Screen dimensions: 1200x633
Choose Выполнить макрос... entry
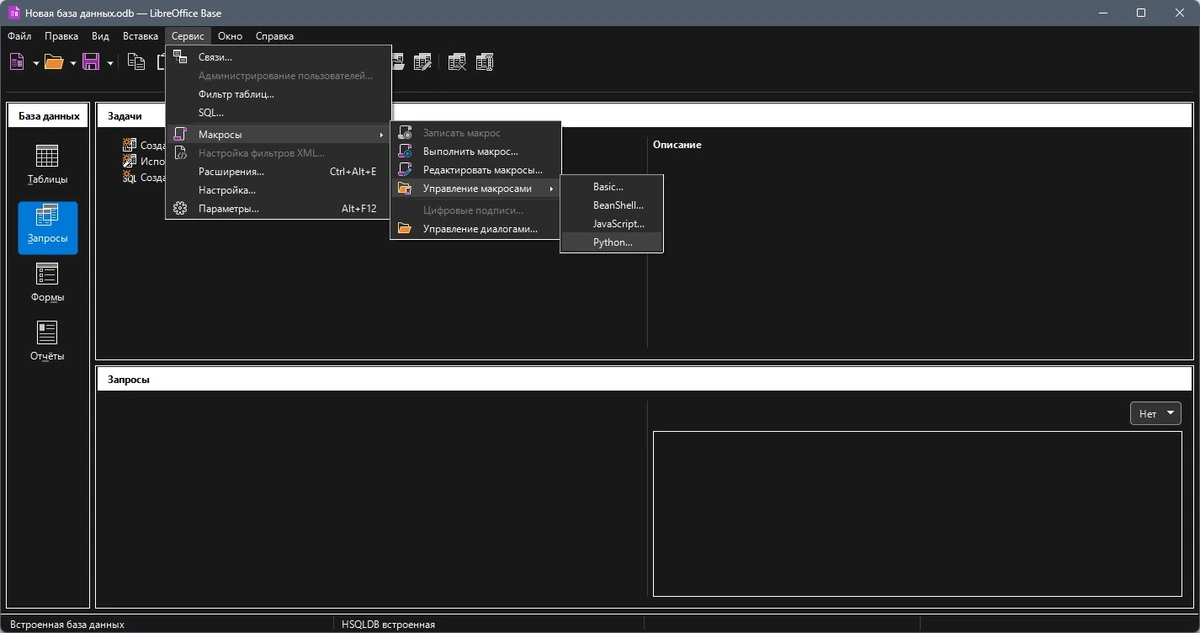coord(475,151)
